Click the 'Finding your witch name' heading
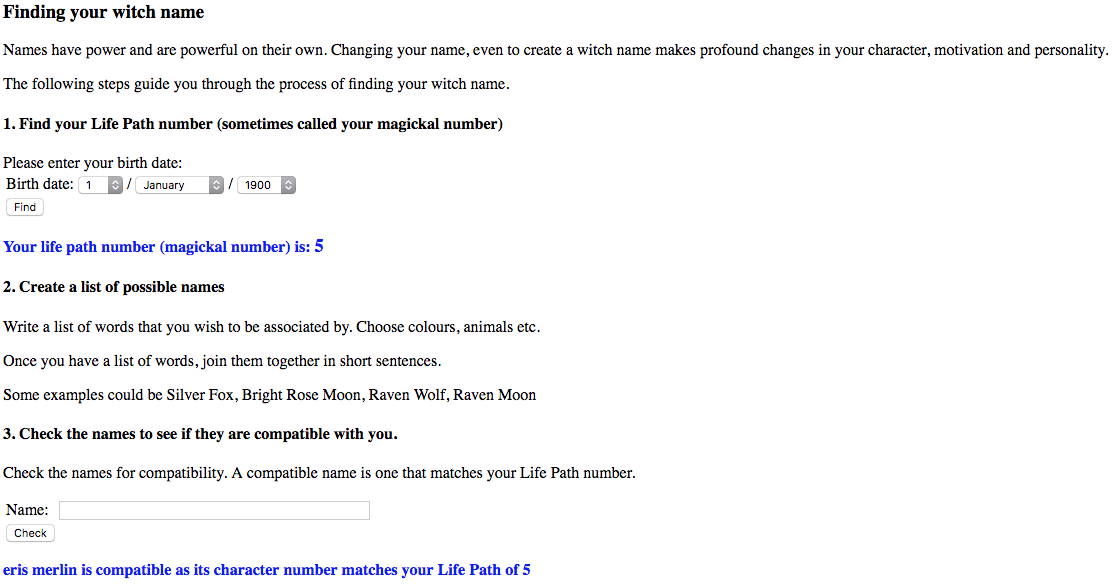The height and width of the screenshot is (584, 1117). [103, 12]
